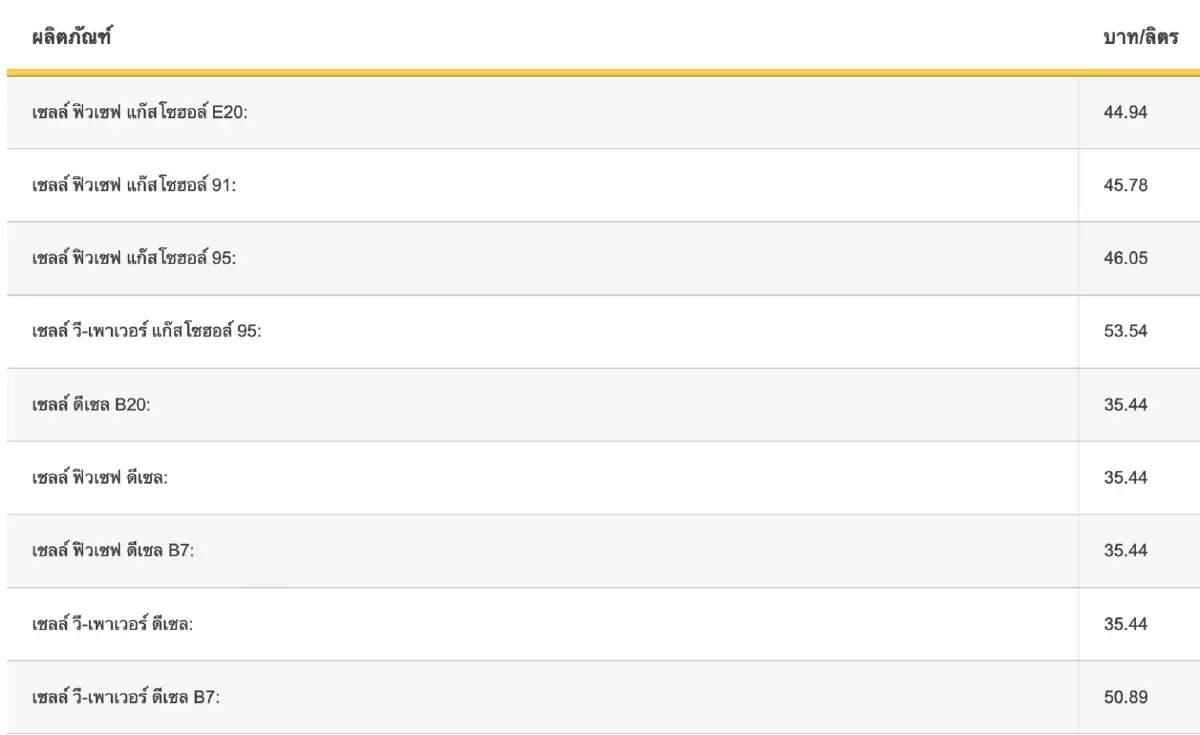The width and height of the screenshot is (1200, 735).
Task: Click the 44.94 price cell
Action: 1125,112
